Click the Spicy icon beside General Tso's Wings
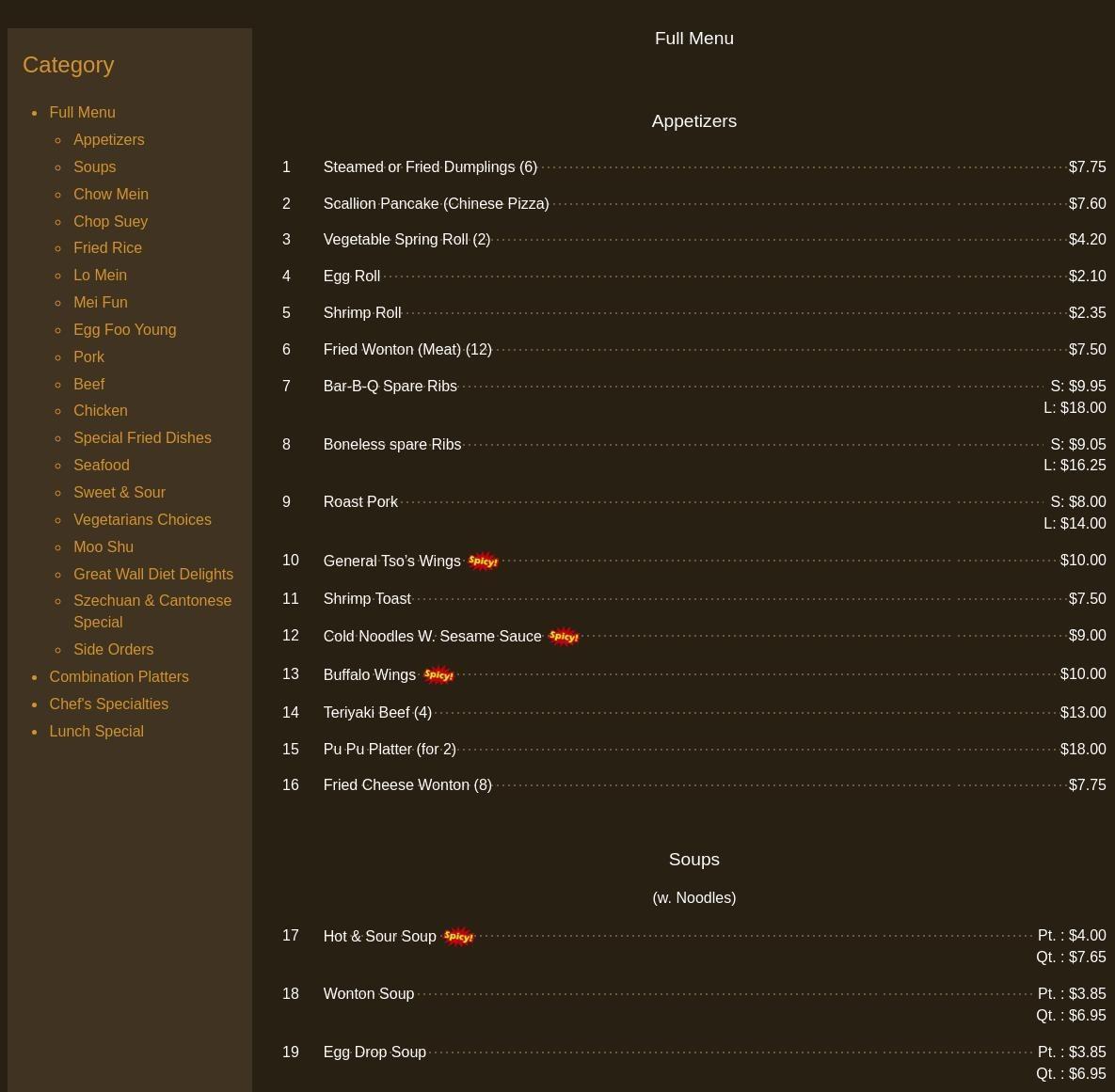This screenshot has height=1092, width=1115. 483,562
